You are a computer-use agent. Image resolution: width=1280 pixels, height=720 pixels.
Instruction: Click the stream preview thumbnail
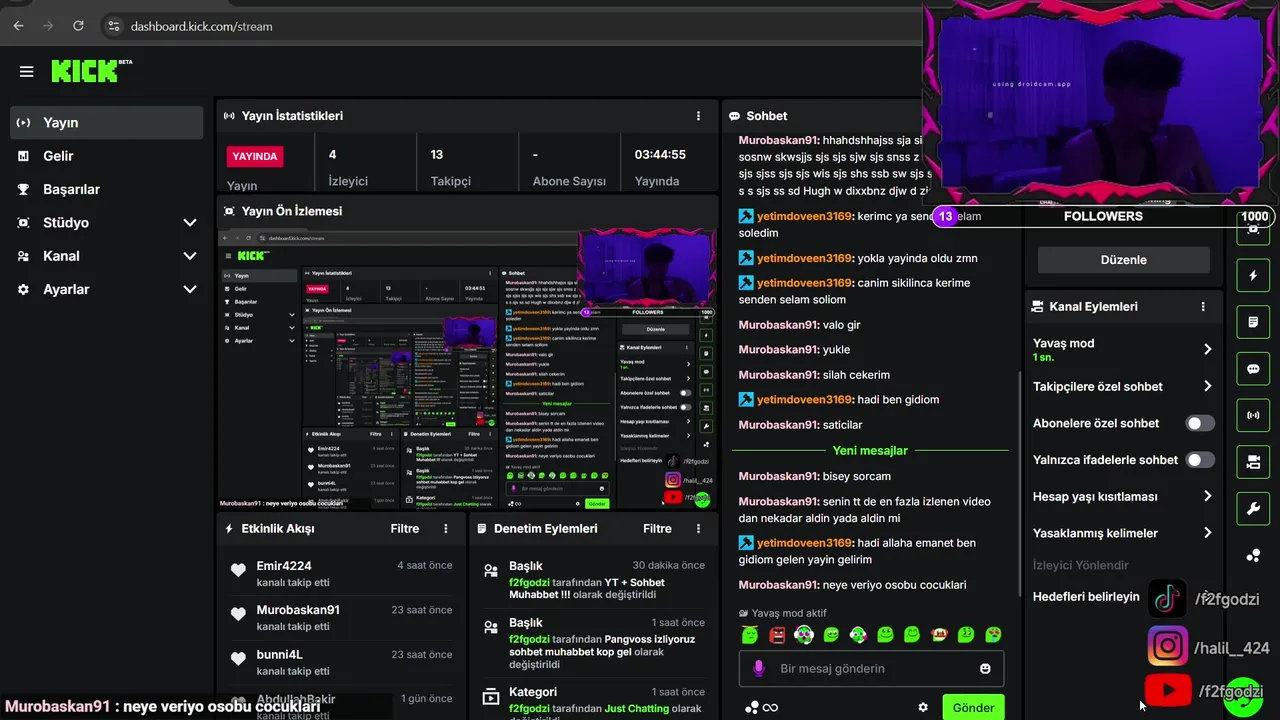467,369
